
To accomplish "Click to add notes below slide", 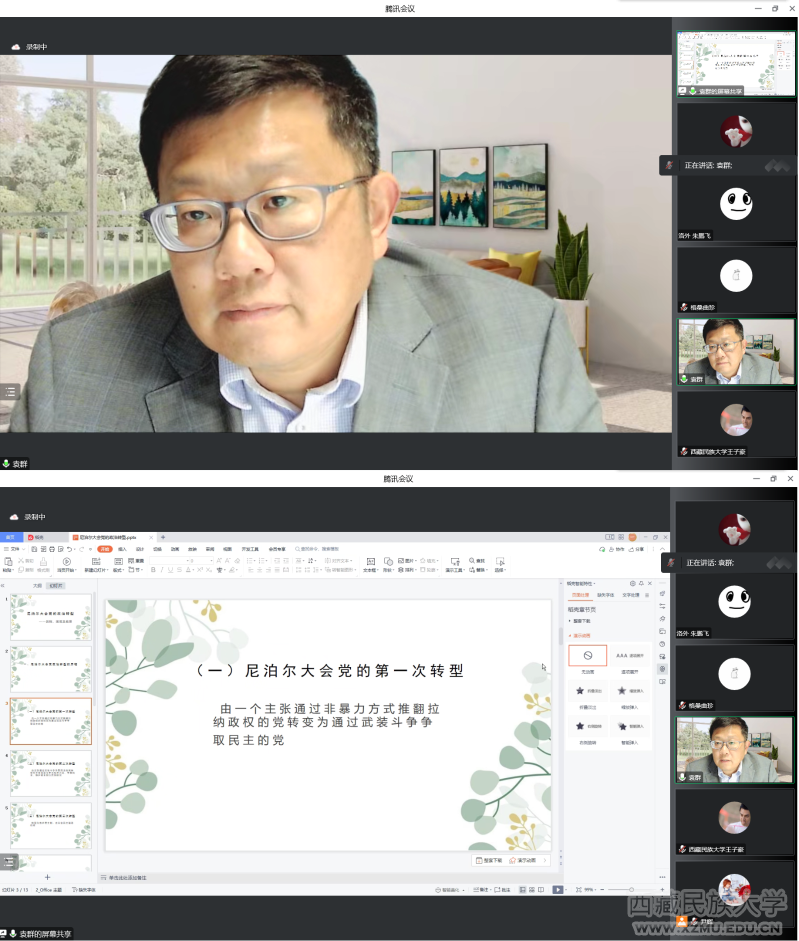I will 124,877.
